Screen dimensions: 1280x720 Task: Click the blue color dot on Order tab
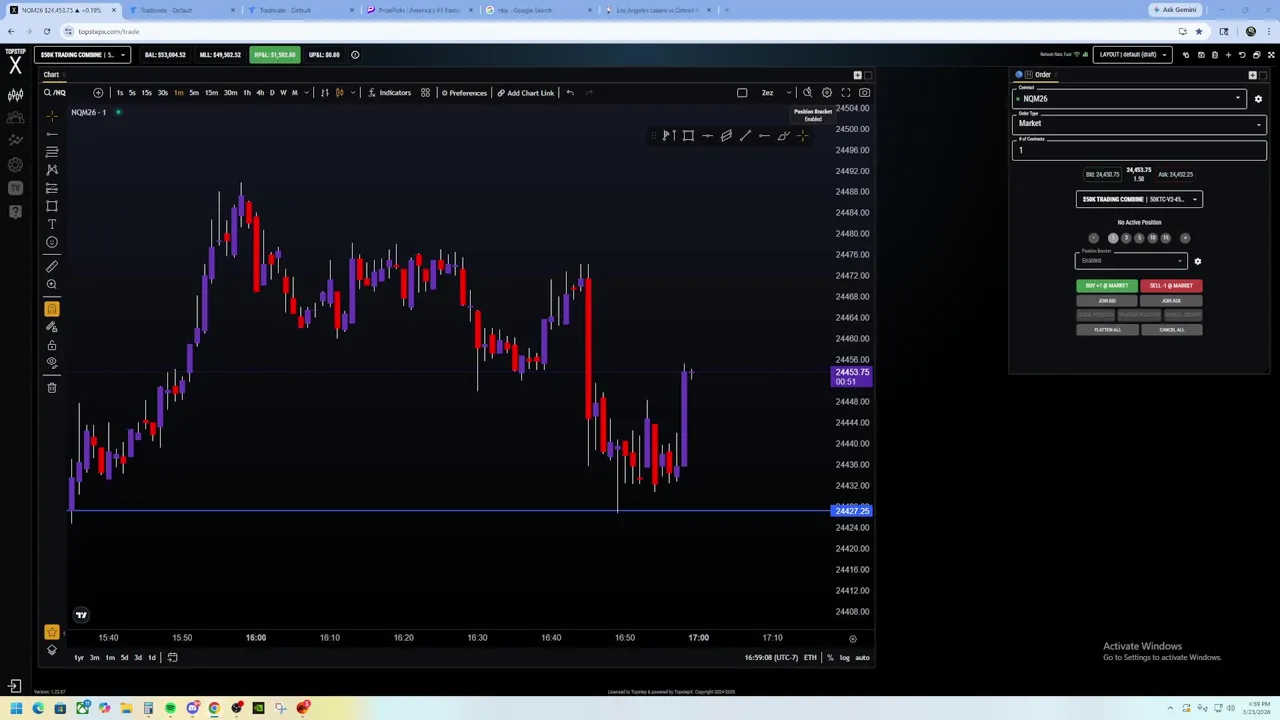pyautogui.click(x=1019, y=75)
